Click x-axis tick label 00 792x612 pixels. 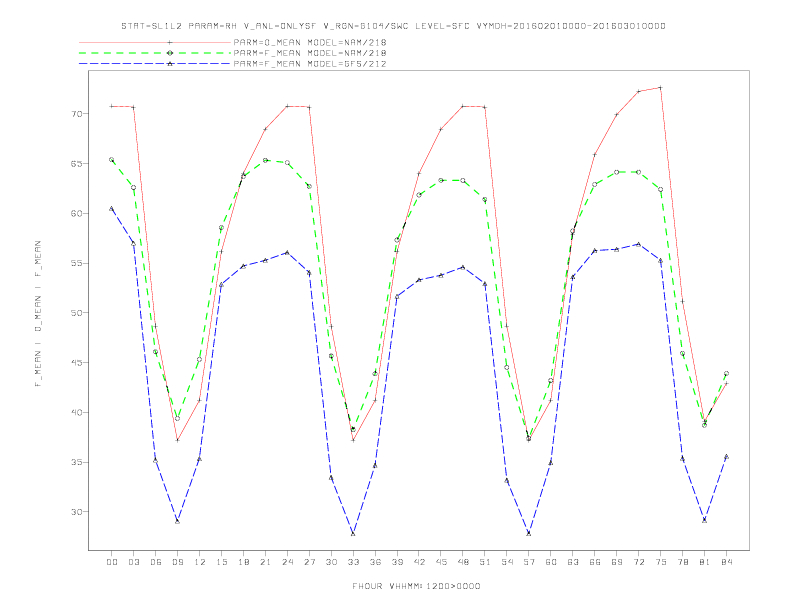(x=112, y=562)
